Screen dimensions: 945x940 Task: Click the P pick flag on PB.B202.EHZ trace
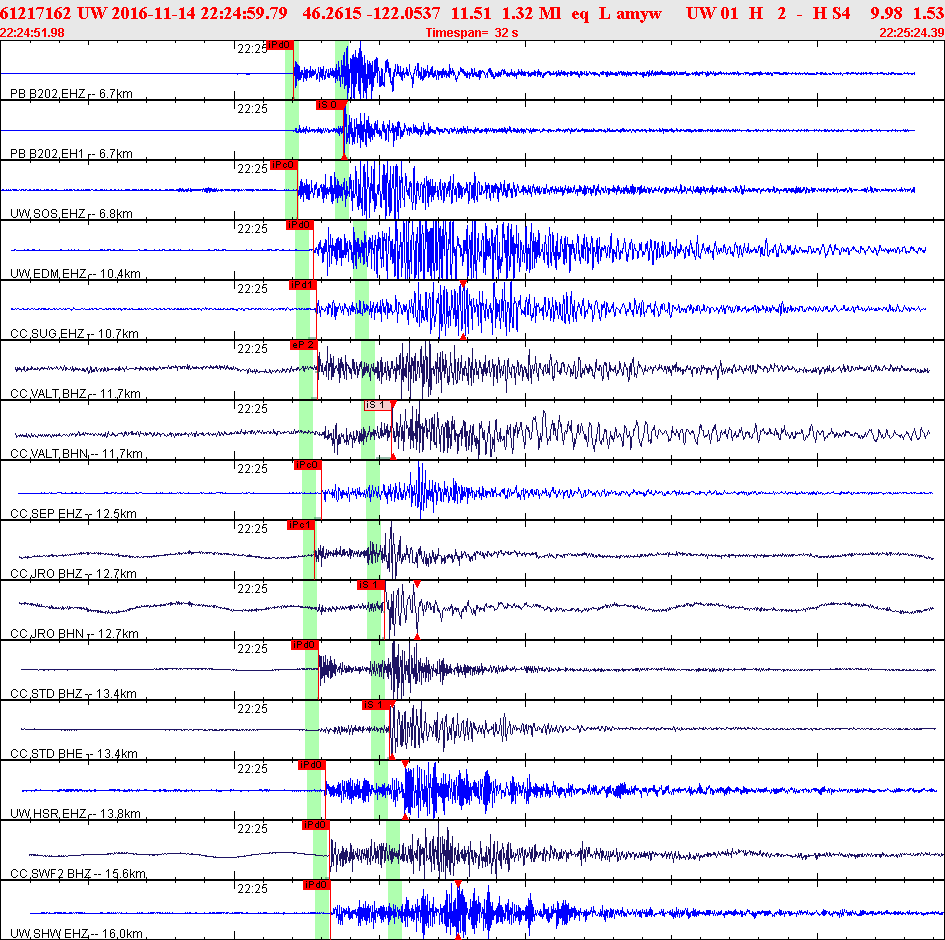280,45
